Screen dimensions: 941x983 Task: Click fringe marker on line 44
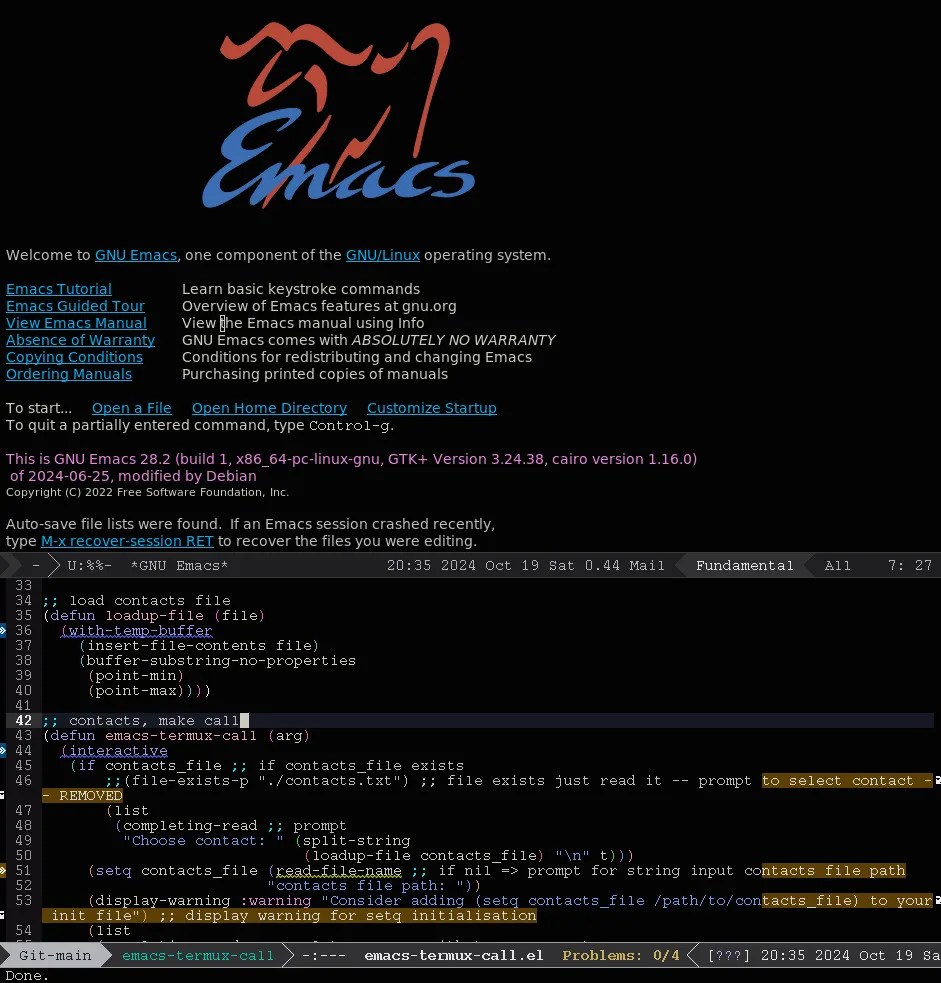click(3, 750)
